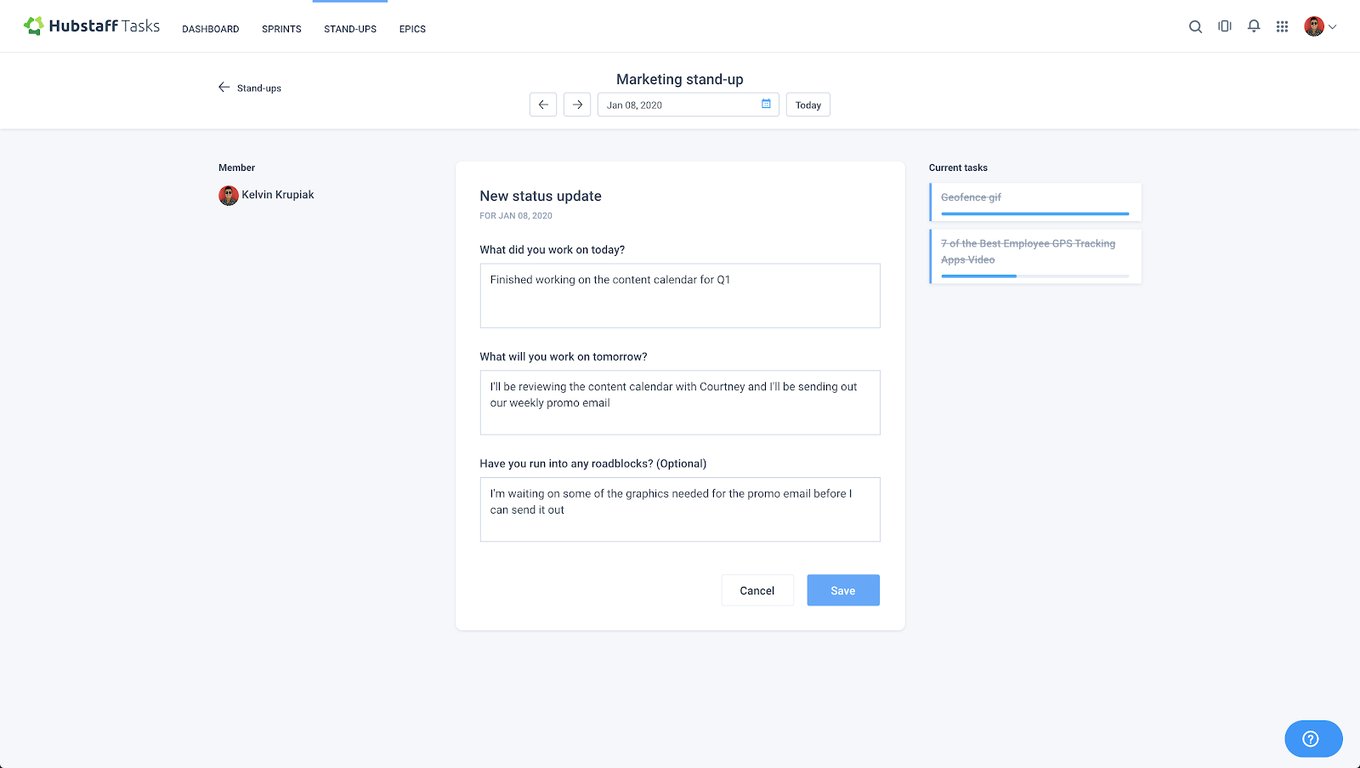
Task: Open the help question mark button
Action: pos(1312,739)
